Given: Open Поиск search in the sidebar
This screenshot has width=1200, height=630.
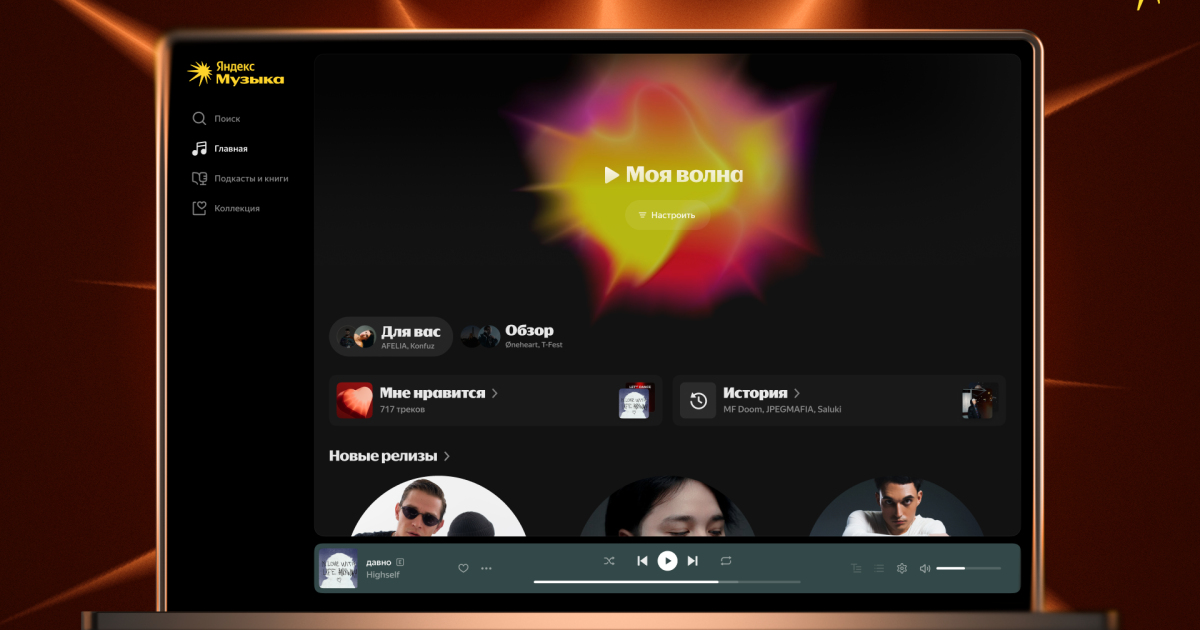Looking at the screenshot, I should 216,119.
